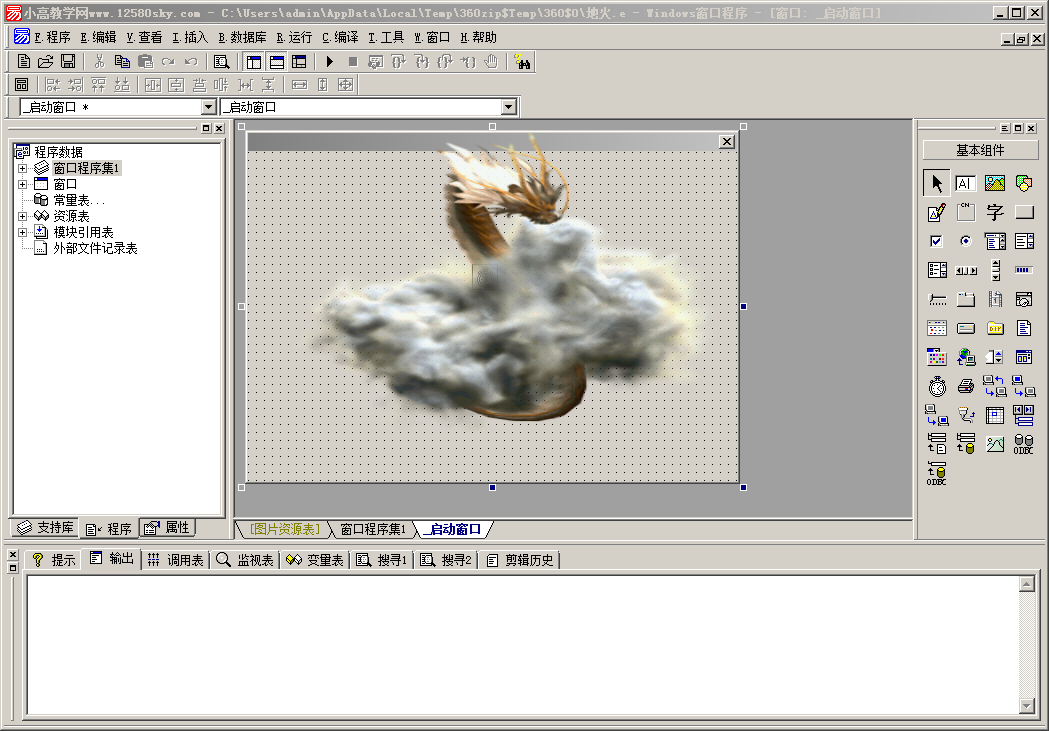Select the button component icon
The height and width of the screenshot is (731, 1049).
point(1024,212)
